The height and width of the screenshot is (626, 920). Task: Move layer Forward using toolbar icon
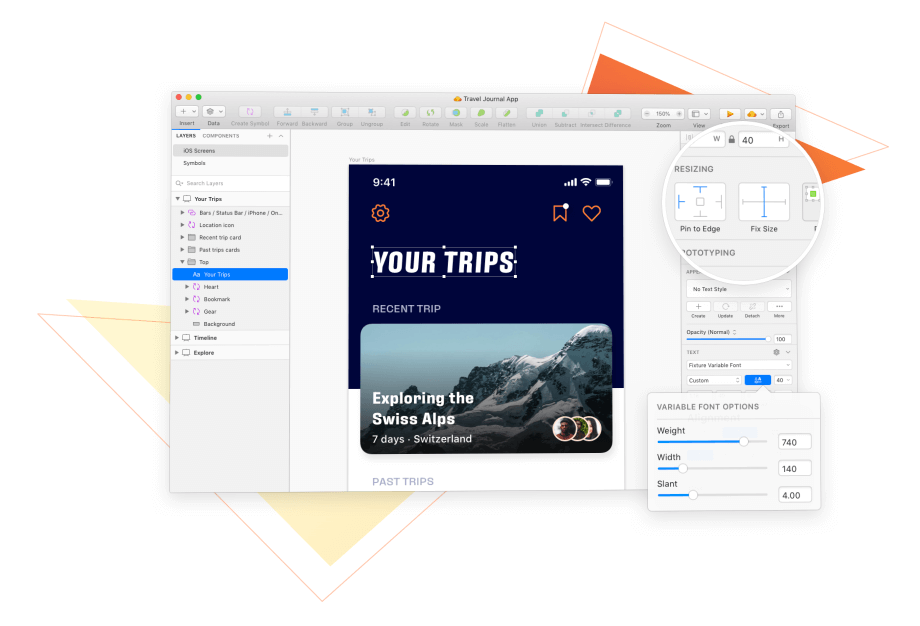tap(288, 112)
